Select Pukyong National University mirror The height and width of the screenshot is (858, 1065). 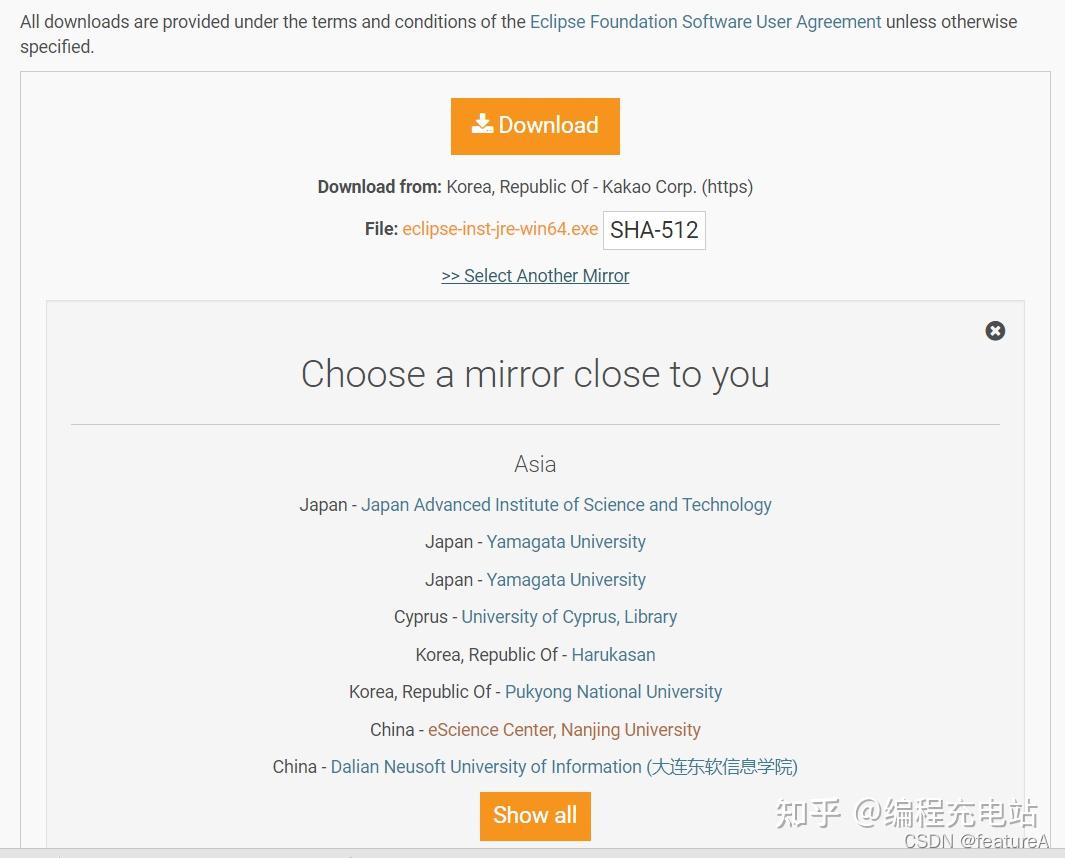pyautogui.click(x=613, y=692)
